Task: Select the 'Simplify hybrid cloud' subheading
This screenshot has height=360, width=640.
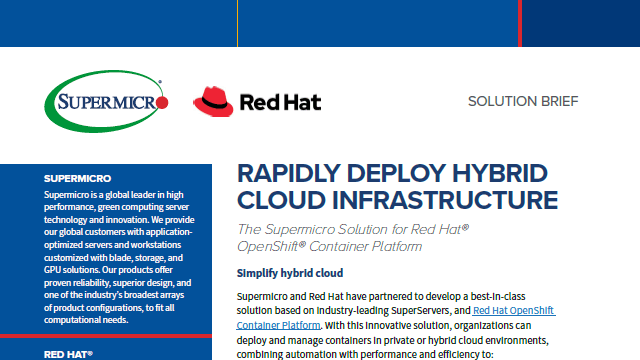Action: coord(290,273)
